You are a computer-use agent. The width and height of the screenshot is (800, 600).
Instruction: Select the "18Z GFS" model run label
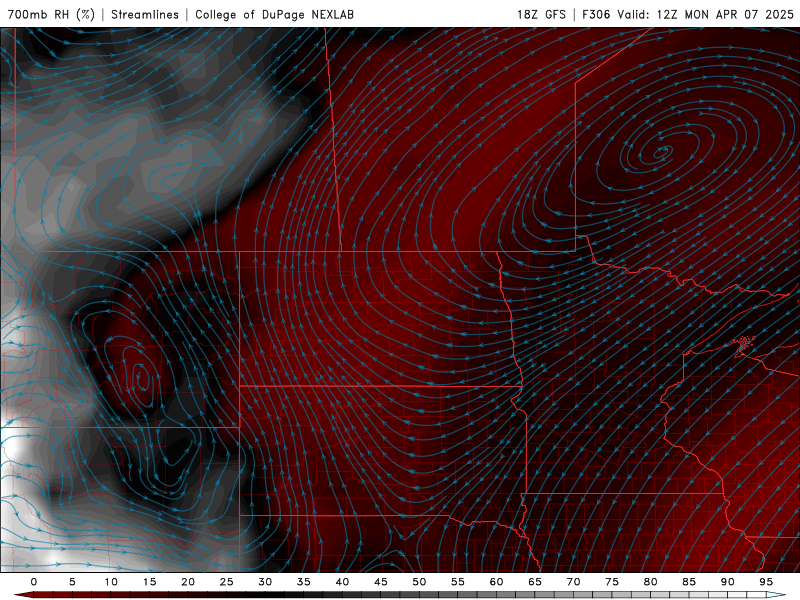(541, 14)
